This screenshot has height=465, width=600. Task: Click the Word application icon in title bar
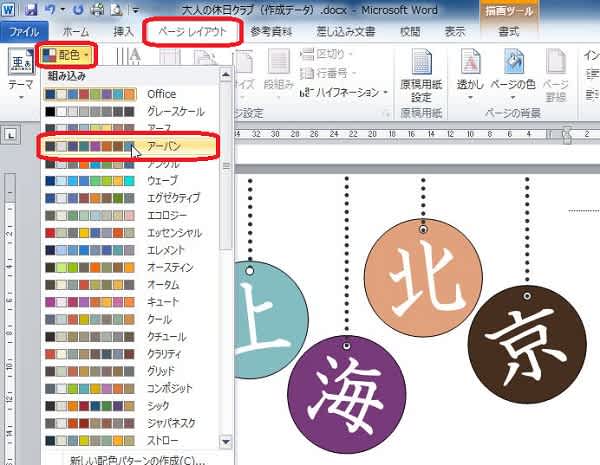pyautogui.click(x=9, y=9)
